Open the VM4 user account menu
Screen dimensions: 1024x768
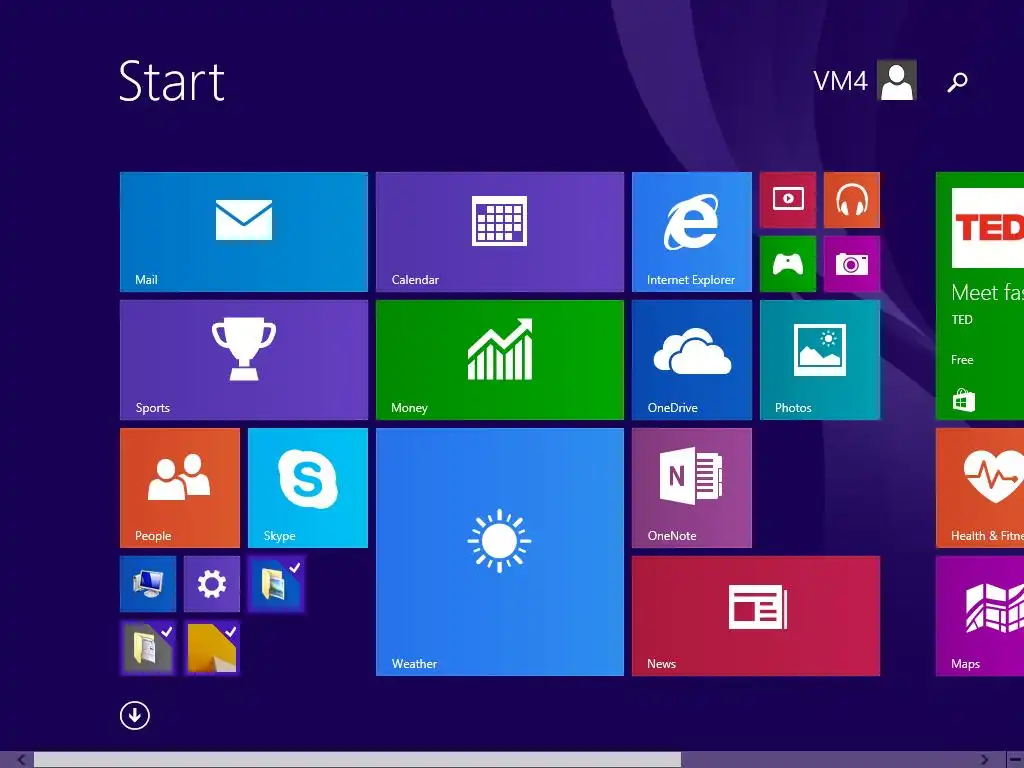pyautogui.click(x=864, y=80)
